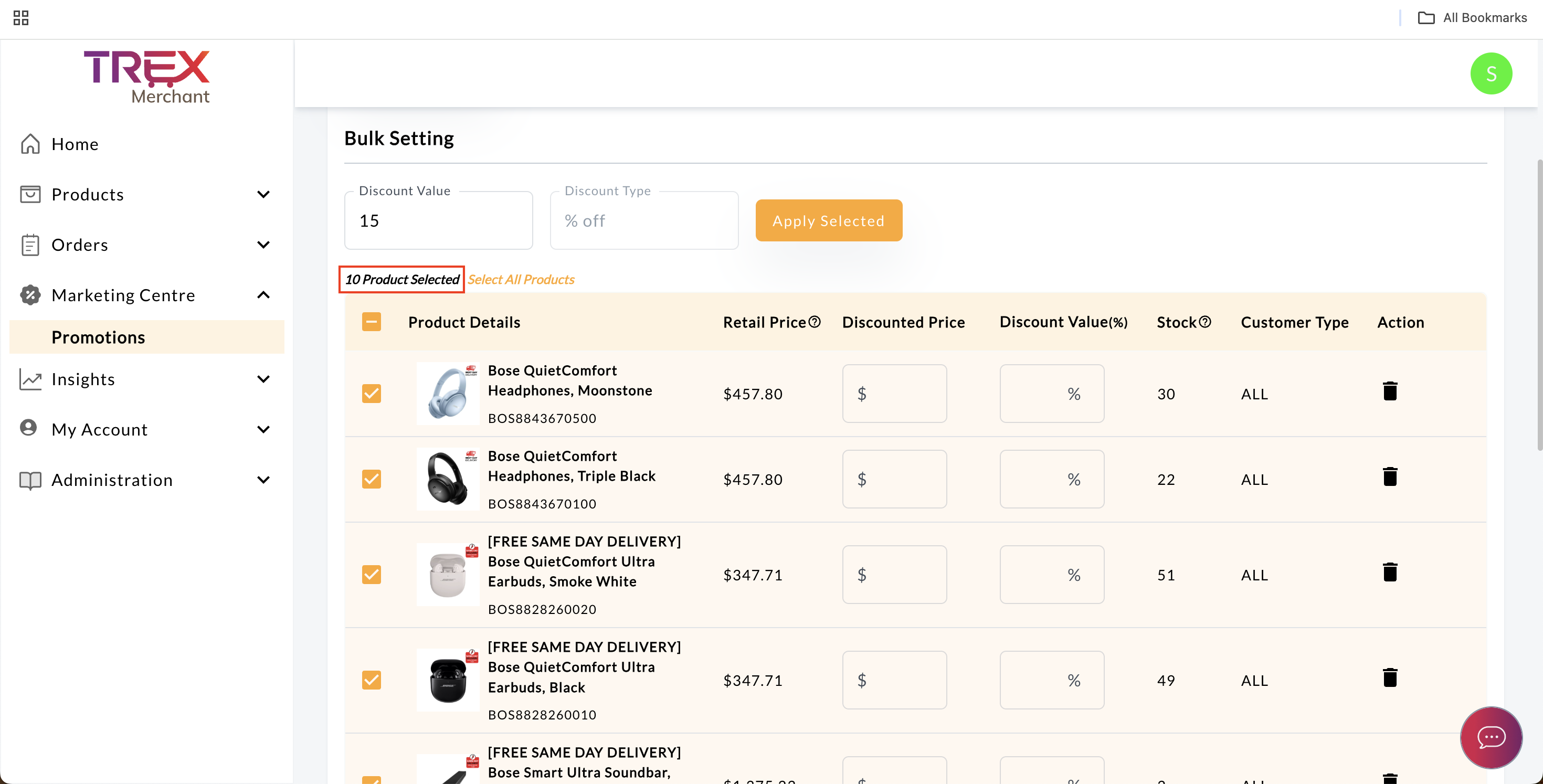Screen dimensions: 1543x784
Task: Click the TREX Merchant logo
Action: 147,77
